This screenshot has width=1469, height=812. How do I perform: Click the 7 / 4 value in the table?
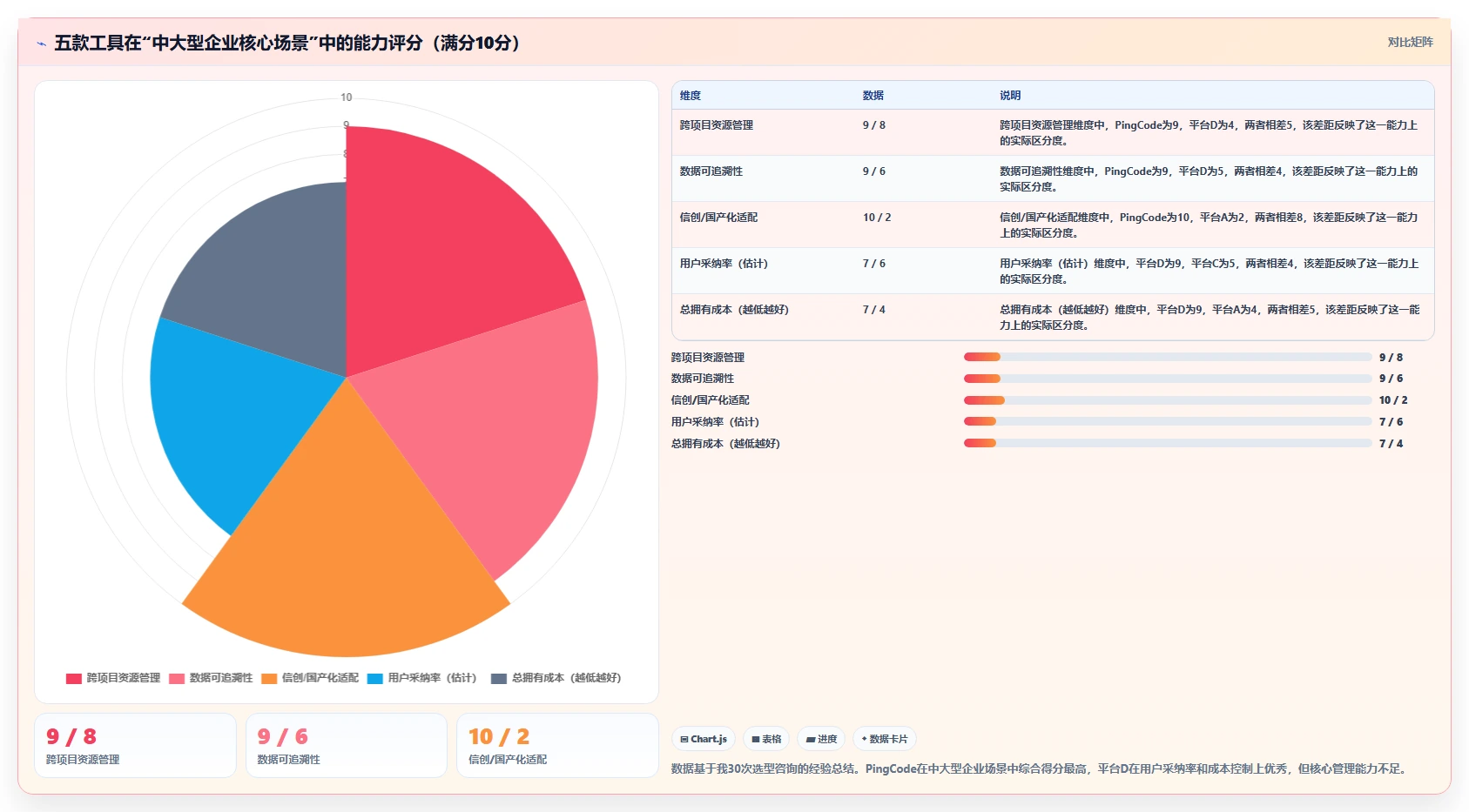pos(874,310)
